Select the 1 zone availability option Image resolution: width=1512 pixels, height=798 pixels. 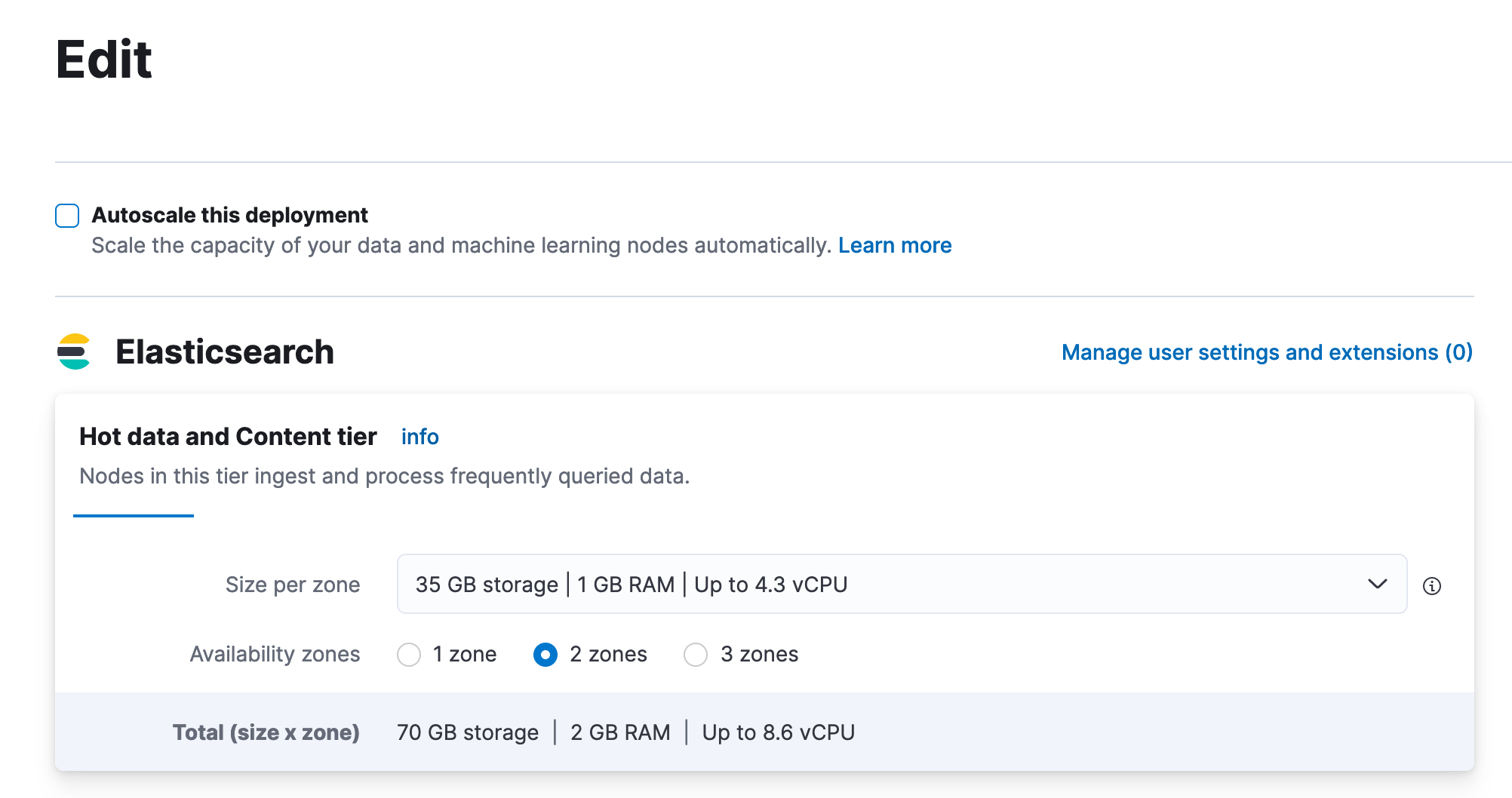[409, 655]
